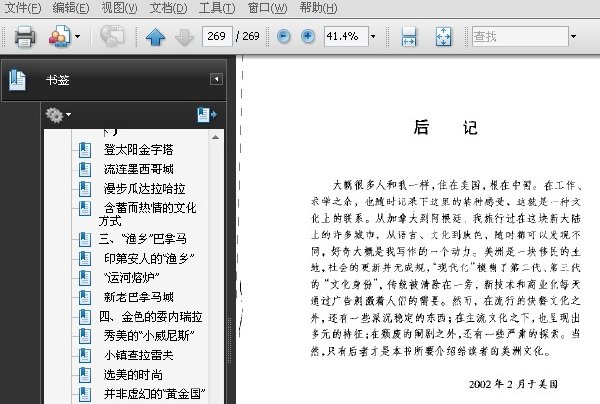Screen dimensions: 600x404
Task: Click the 后记 heading on the page
Action: pos(445,127)
